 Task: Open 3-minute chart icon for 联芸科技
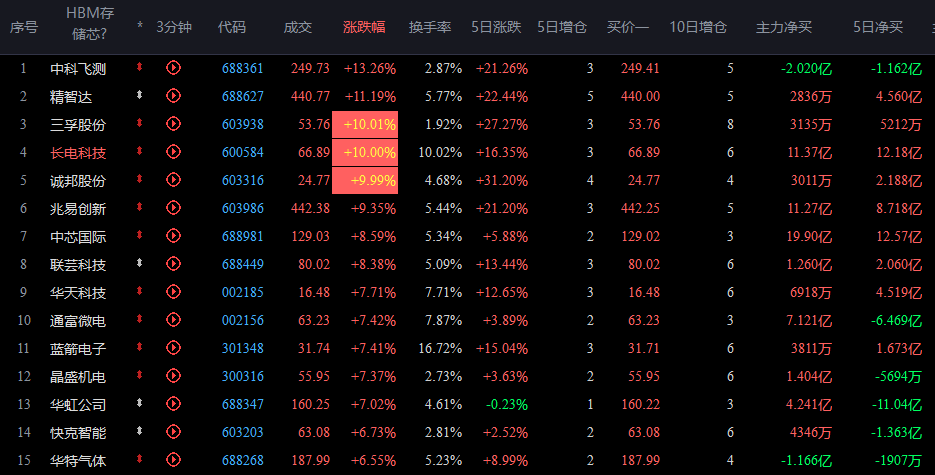[x=173, y=264]
